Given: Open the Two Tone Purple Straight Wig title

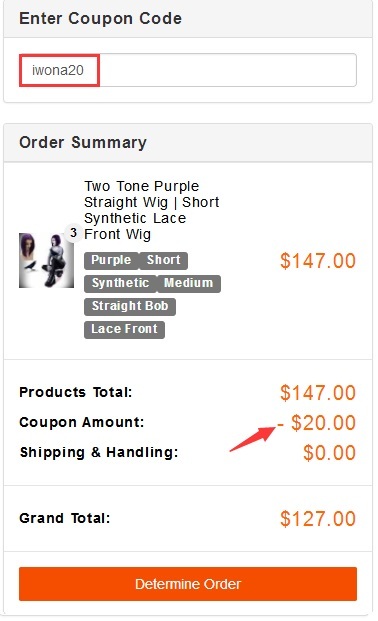Looking at the screenshot, I should point(151,210).
